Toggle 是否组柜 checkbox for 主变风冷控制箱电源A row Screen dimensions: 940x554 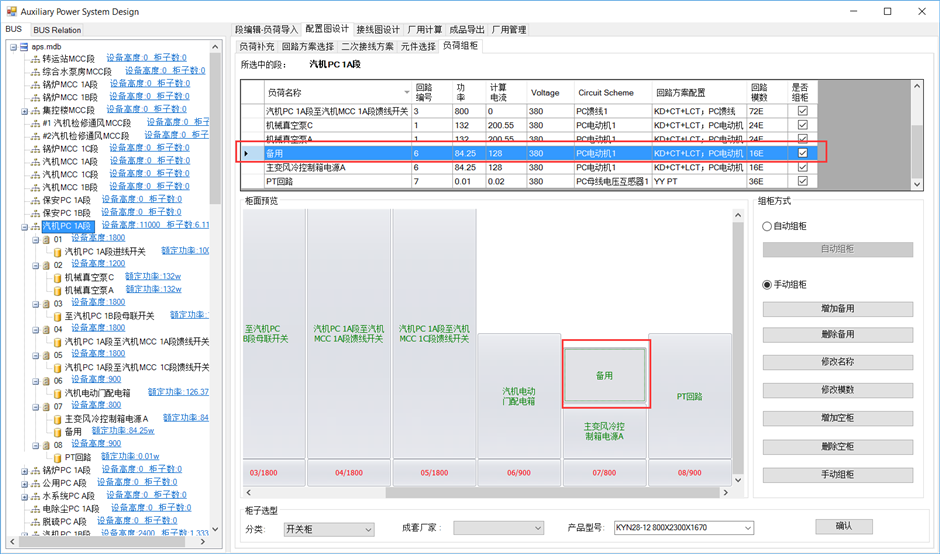point(803,167)
